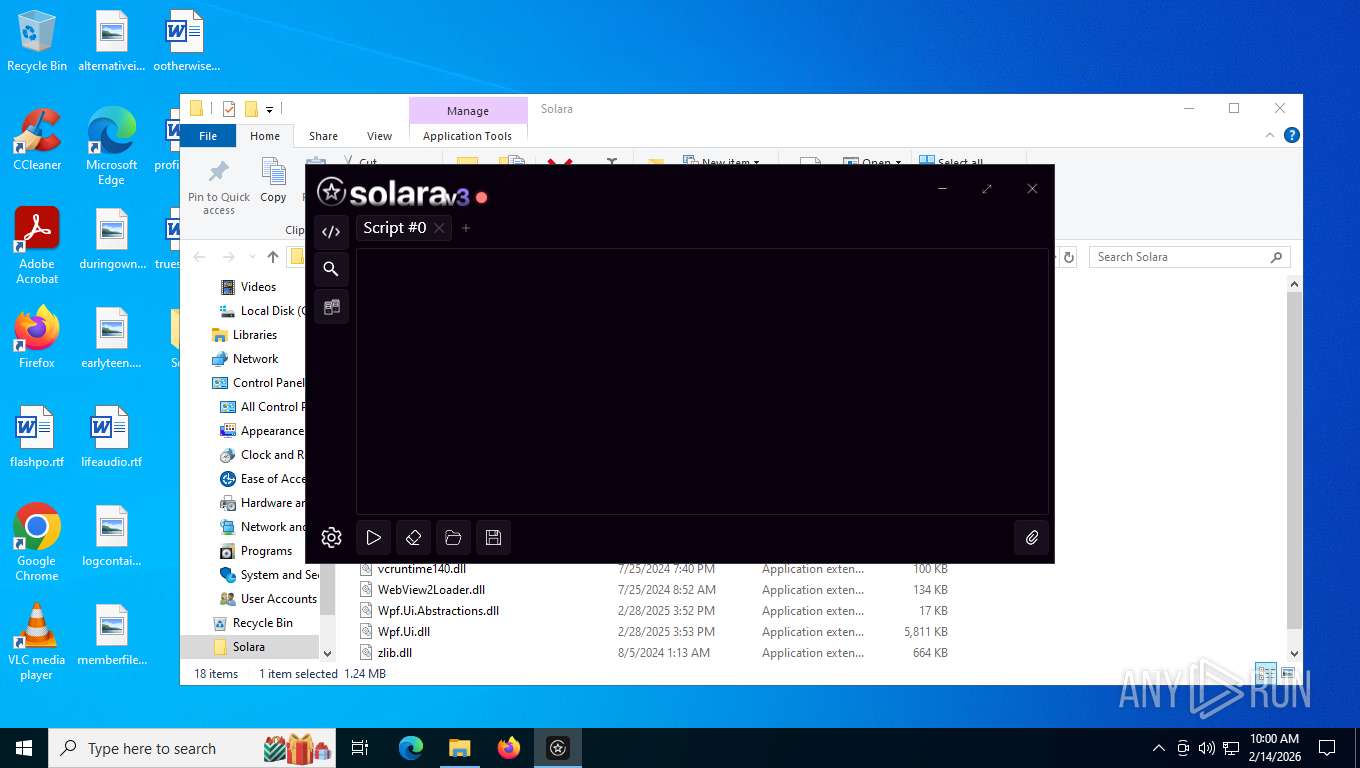Click Pin to Quick access button
1360x768 pixels.
(219, 187)
